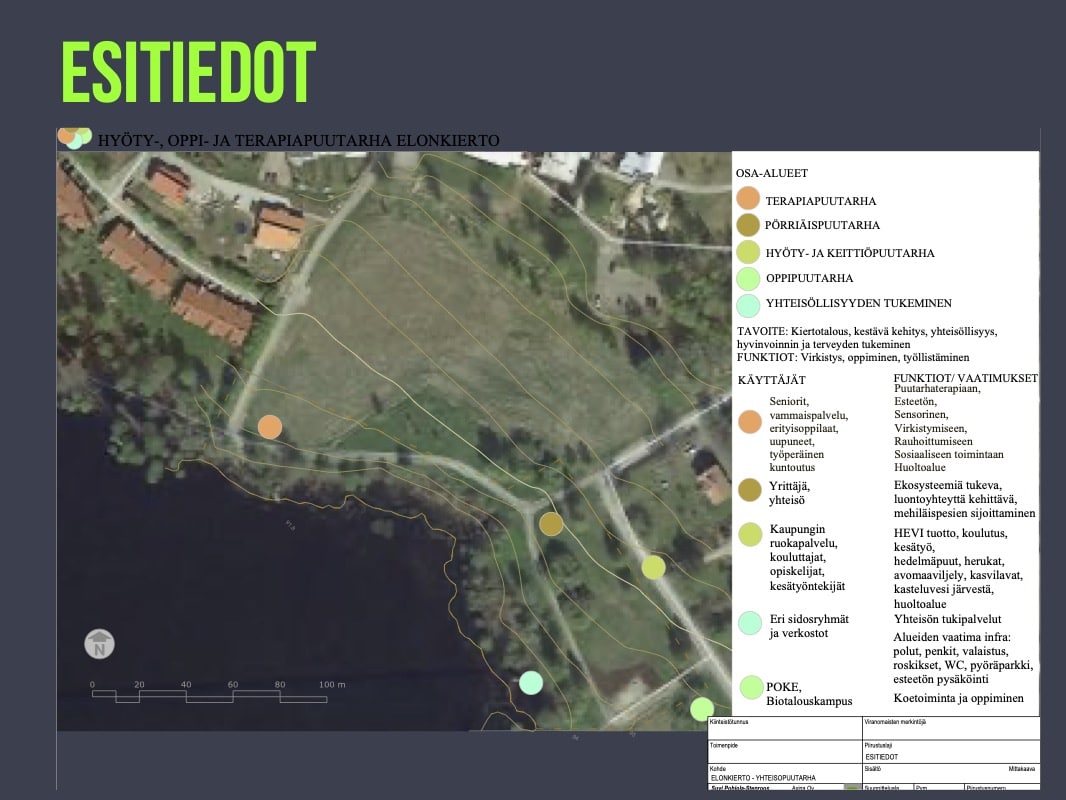Viewport: 1066px width, 800px height.
Task: Select the mint circle beside Eri sidosryhmät
Action: point(751,623)
